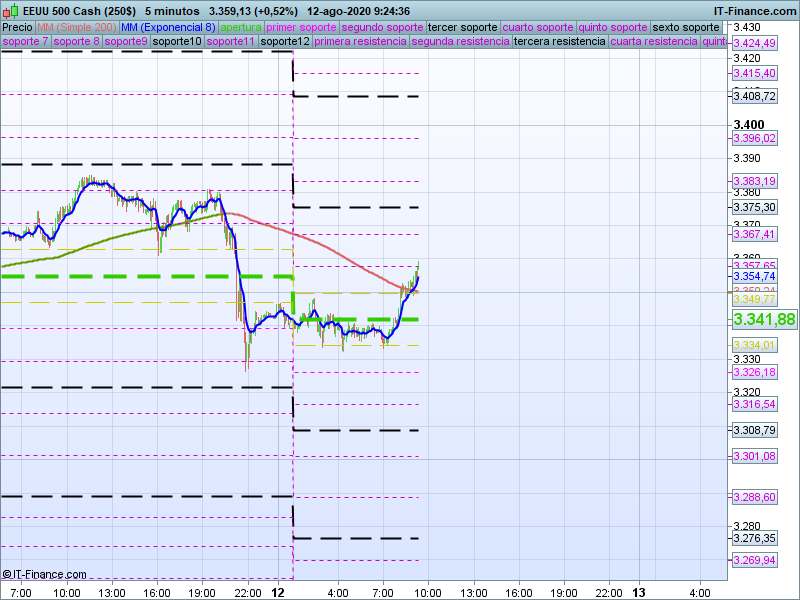Click the IT-Finance.com link at top right
The height and width of the screenshot is (600, 800).
[x=754, y=11]
